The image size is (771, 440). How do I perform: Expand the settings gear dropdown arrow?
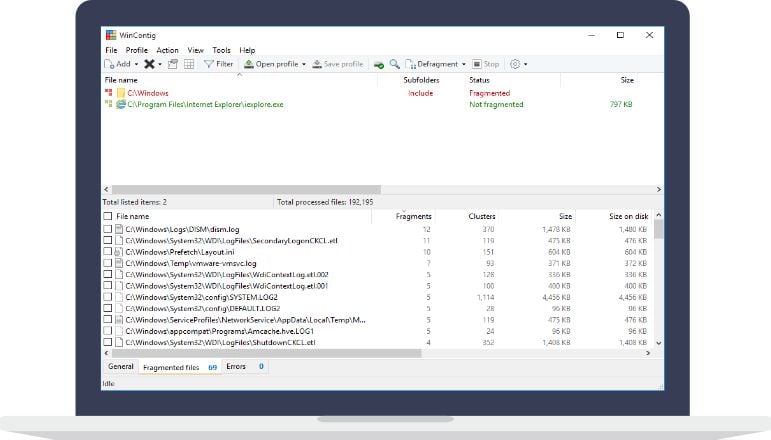526,64
